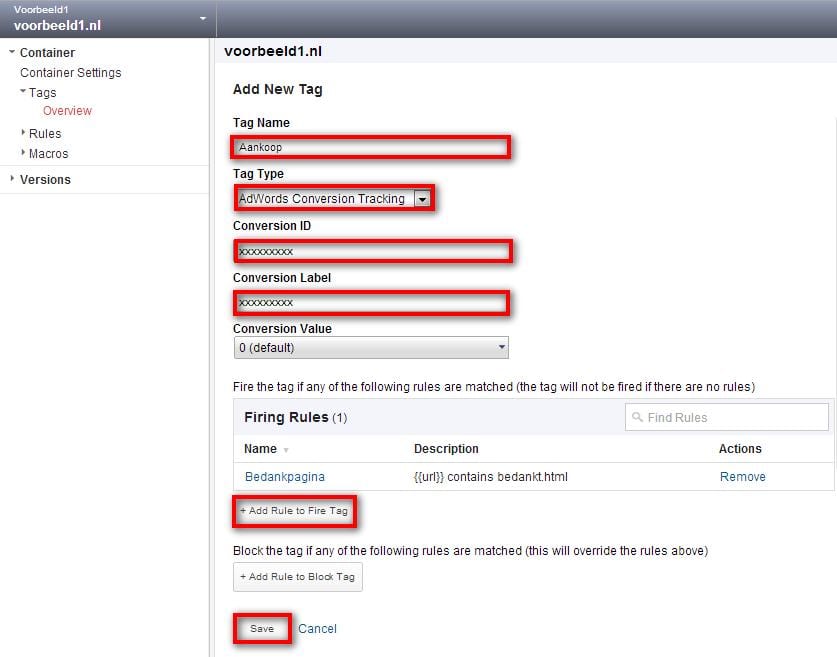
Task: Collapse the Tags tree node
Action: tap(23, 91)
